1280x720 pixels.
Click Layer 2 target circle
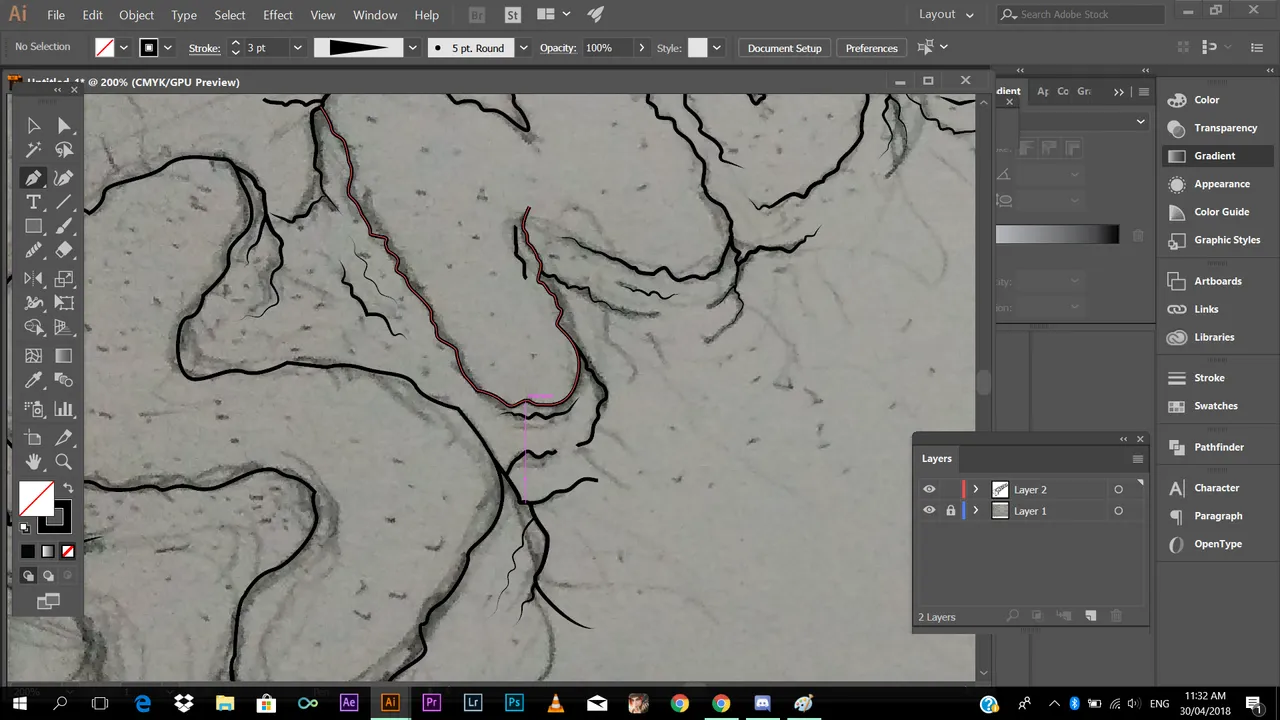pos(1118,489)
